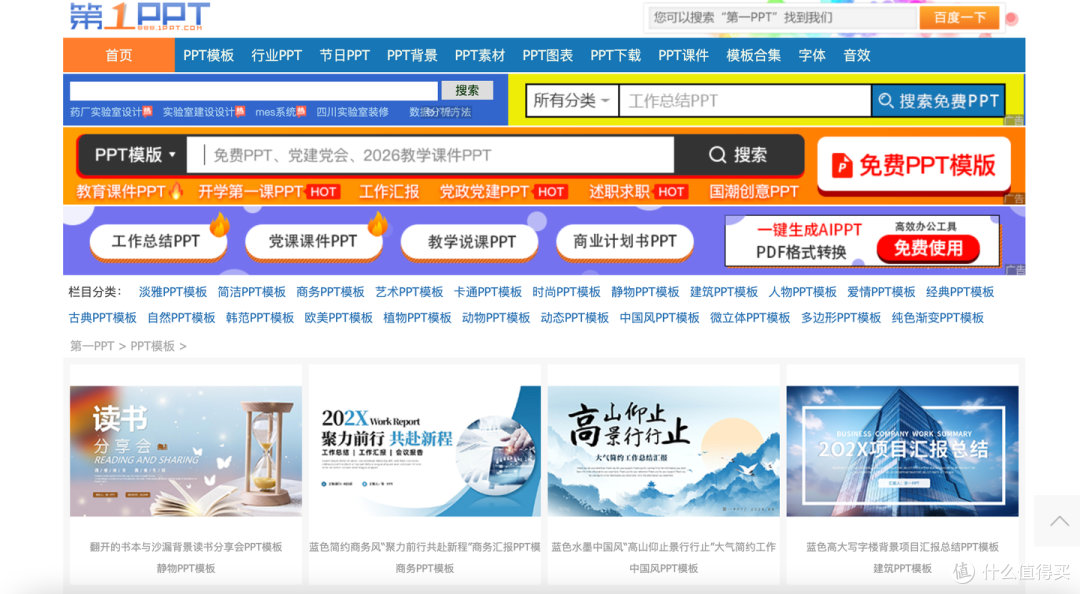Open the PPT模板 menu item
Image resolution: width=1080 pixels, height=594 pixels.
pyautogui.click(x=208, y=55)
